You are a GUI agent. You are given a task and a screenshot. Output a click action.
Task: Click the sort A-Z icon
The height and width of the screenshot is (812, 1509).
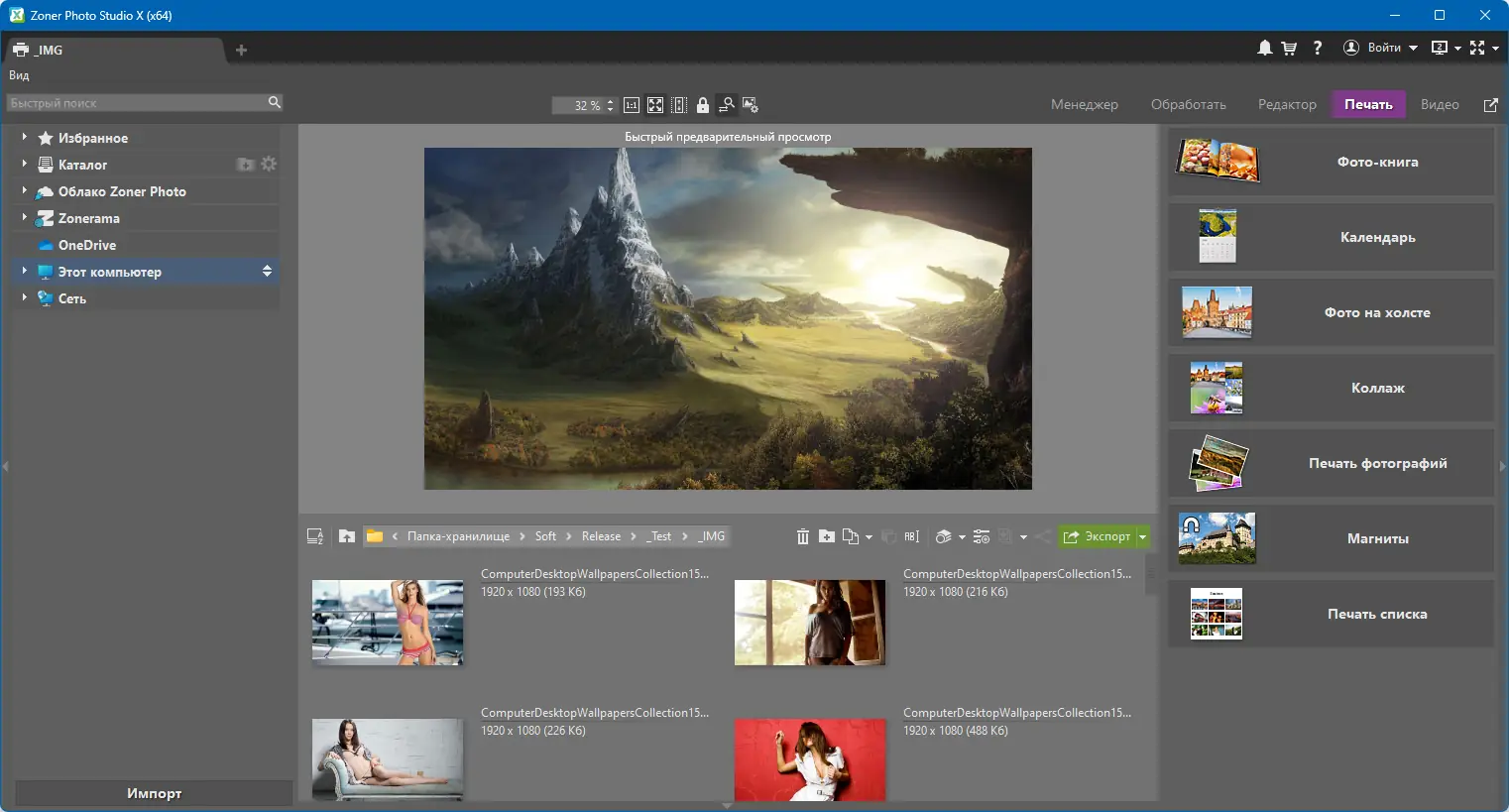click(x=315, y=536)
